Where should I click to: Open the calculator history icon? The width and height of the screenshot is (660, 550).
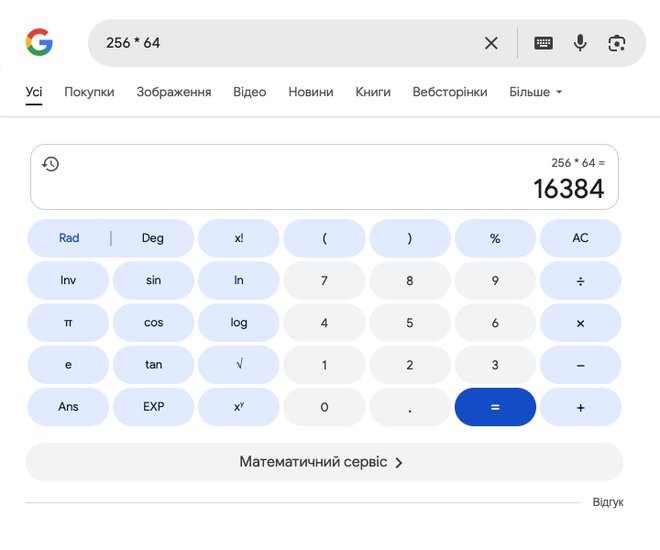51,164
